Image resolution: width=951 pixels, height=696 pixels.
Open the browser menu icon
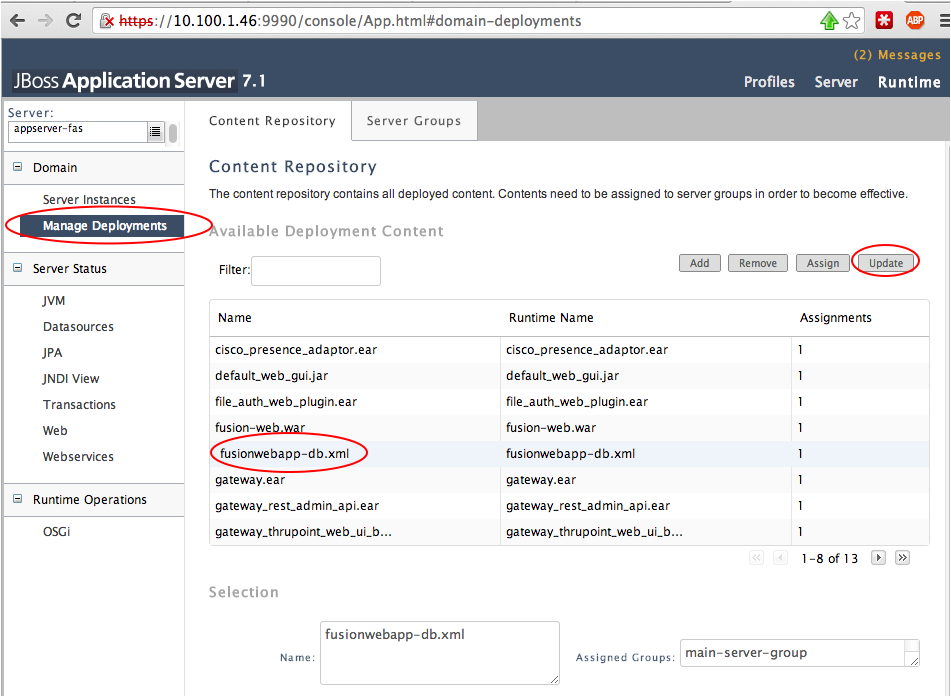(x=944, y=21)
